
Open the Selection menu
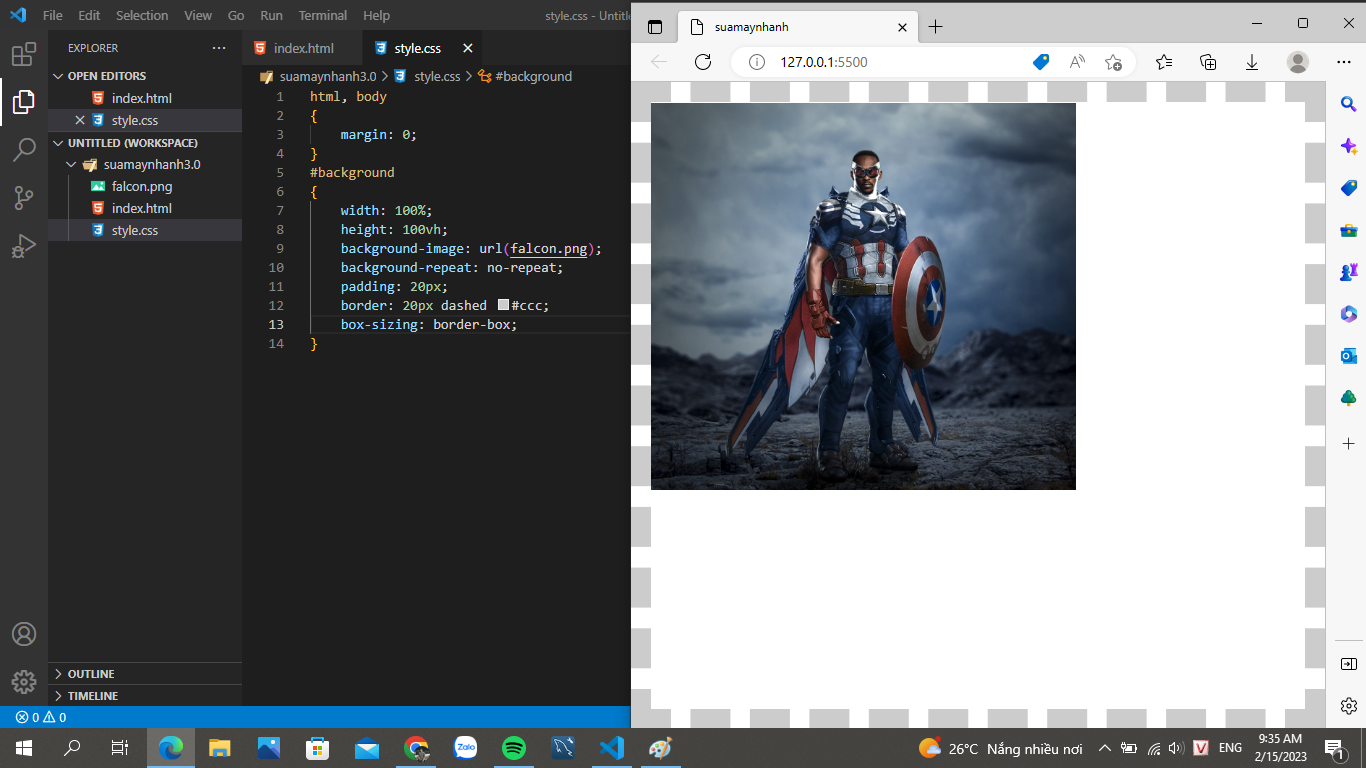click(x=142, y=16)
